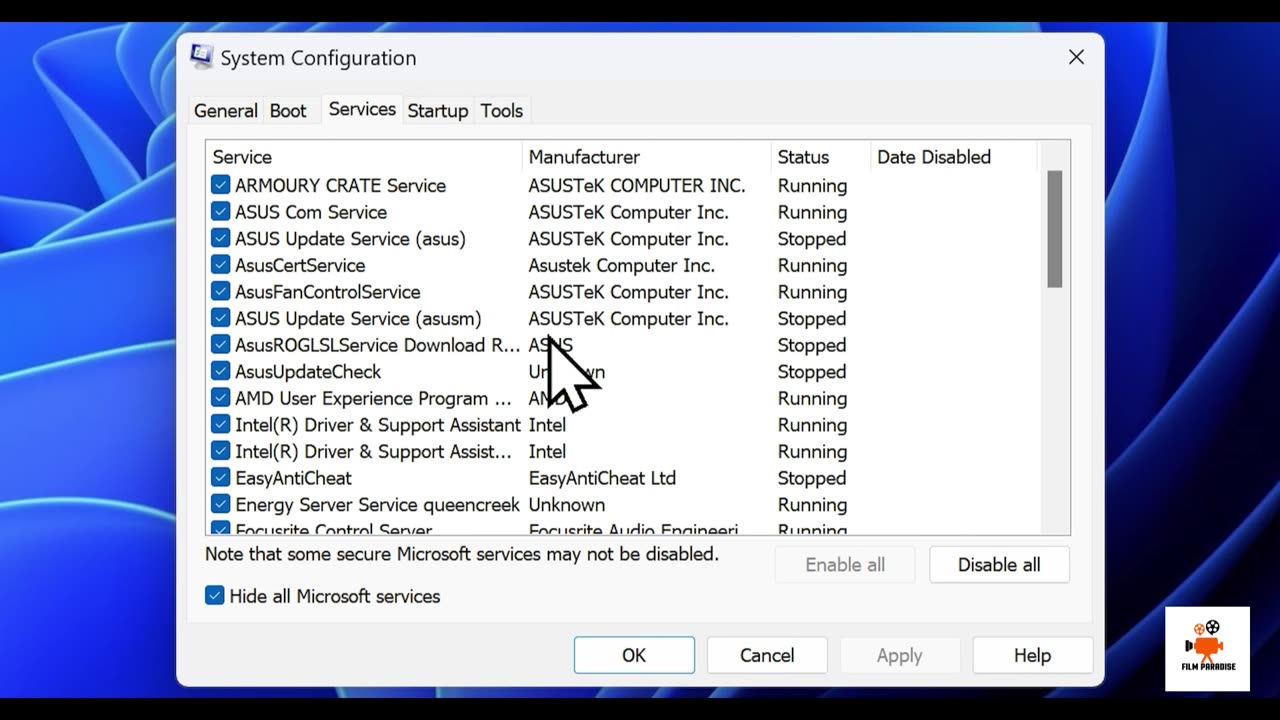Toggle ASUS Update Service (asus) checkbox
This screenshot has height=720, width=1280.
(221, 238)
